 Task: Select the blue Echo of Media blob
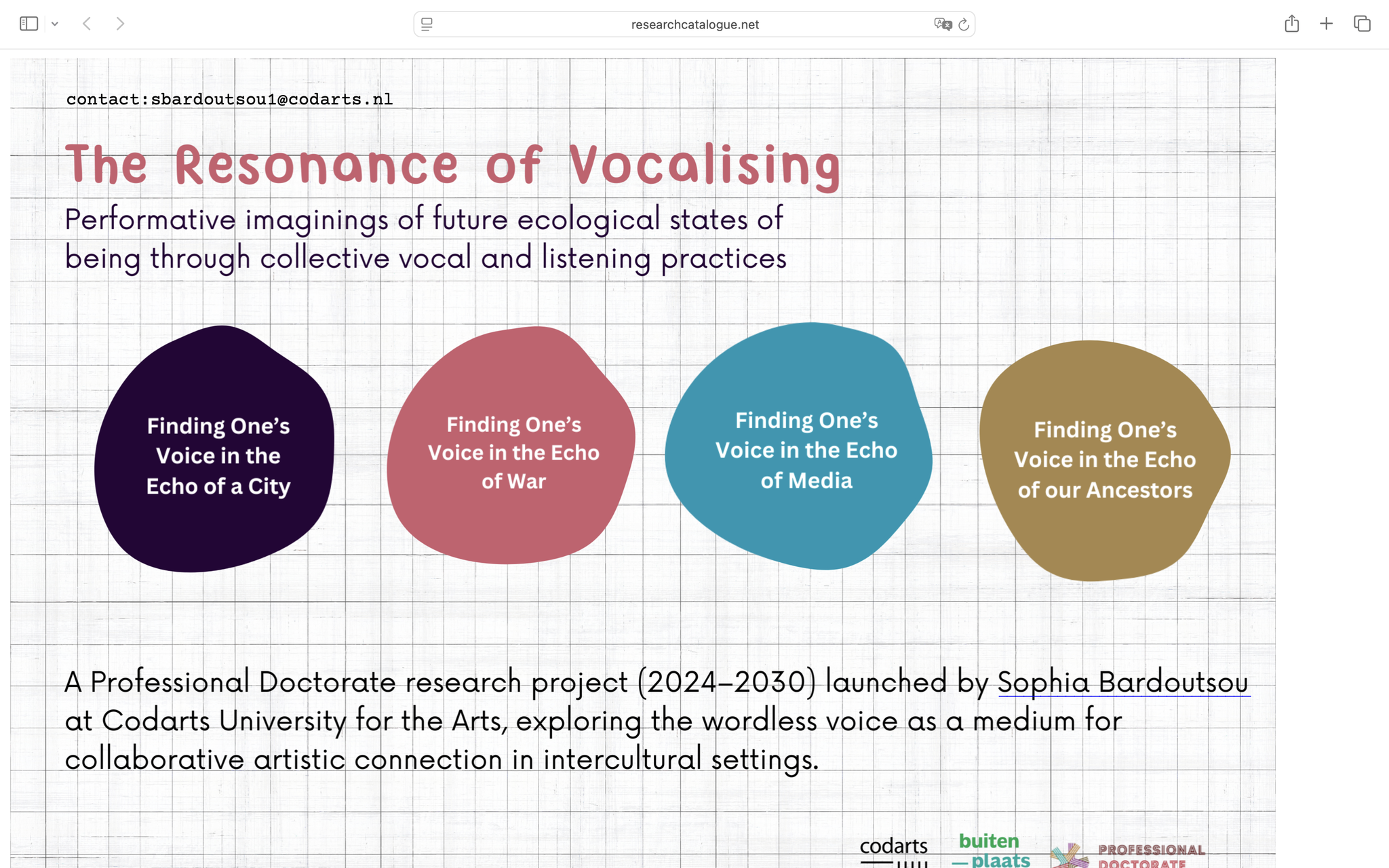806,450
